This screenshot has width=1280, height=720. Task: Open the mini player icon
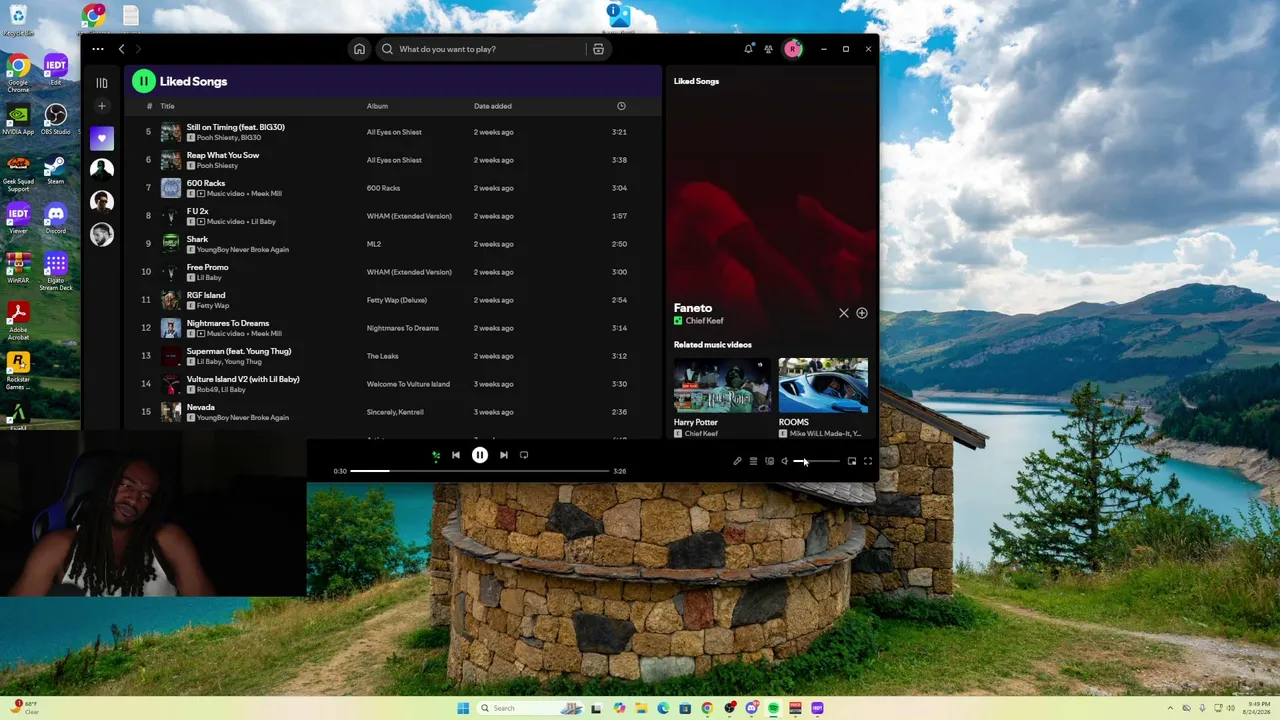pyautogui.click(x=852, y=461)
